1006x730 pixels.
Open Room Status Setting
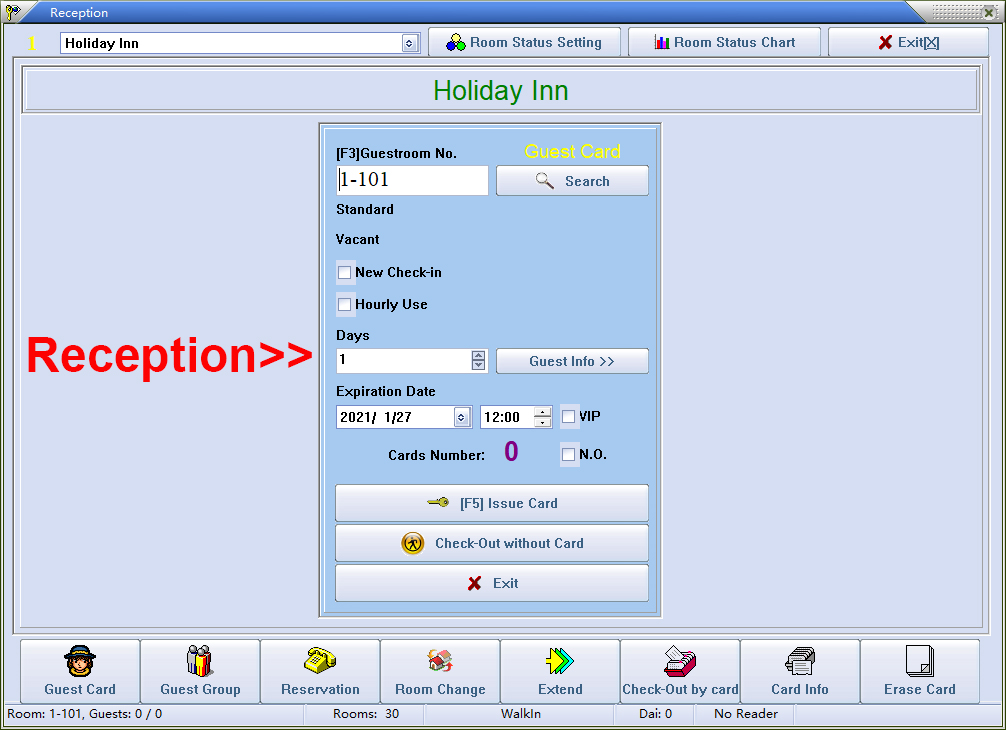point(524,42)
